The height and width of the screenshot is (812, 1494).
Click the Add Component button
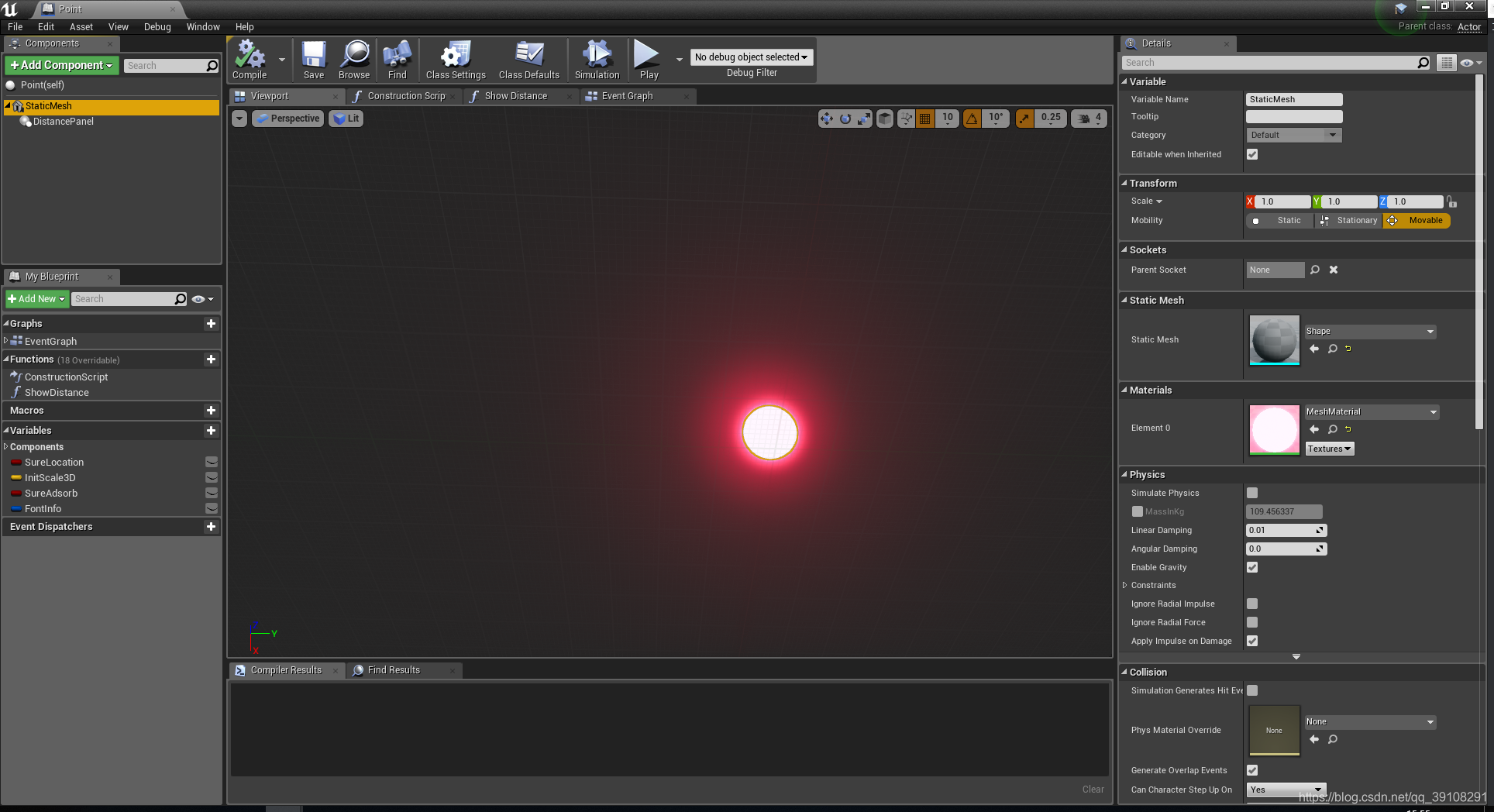coord(61,65)
